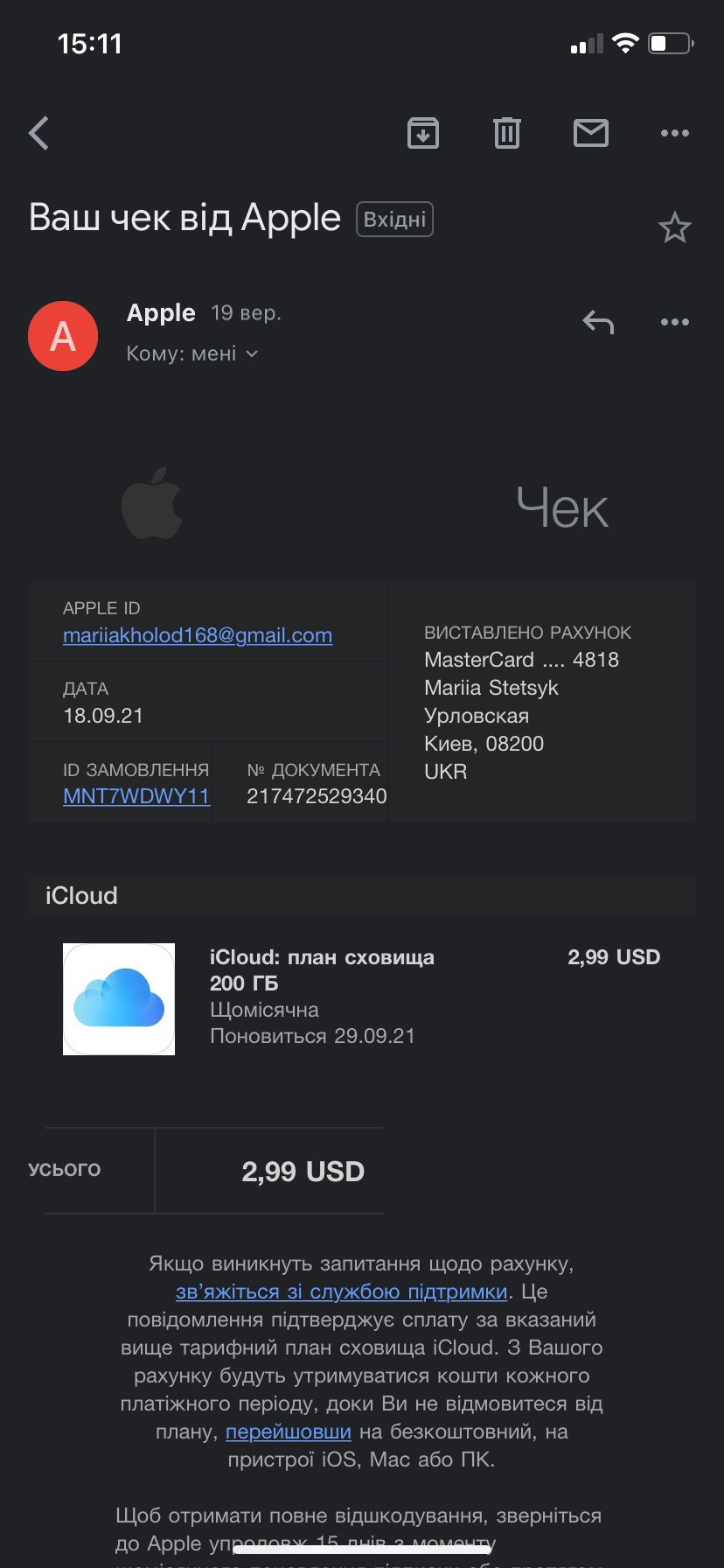Open the 'зв'яжіться зі службою підтримки' link
Image resolution: width=724 pixels, height=1568 pixels.
342,1291
